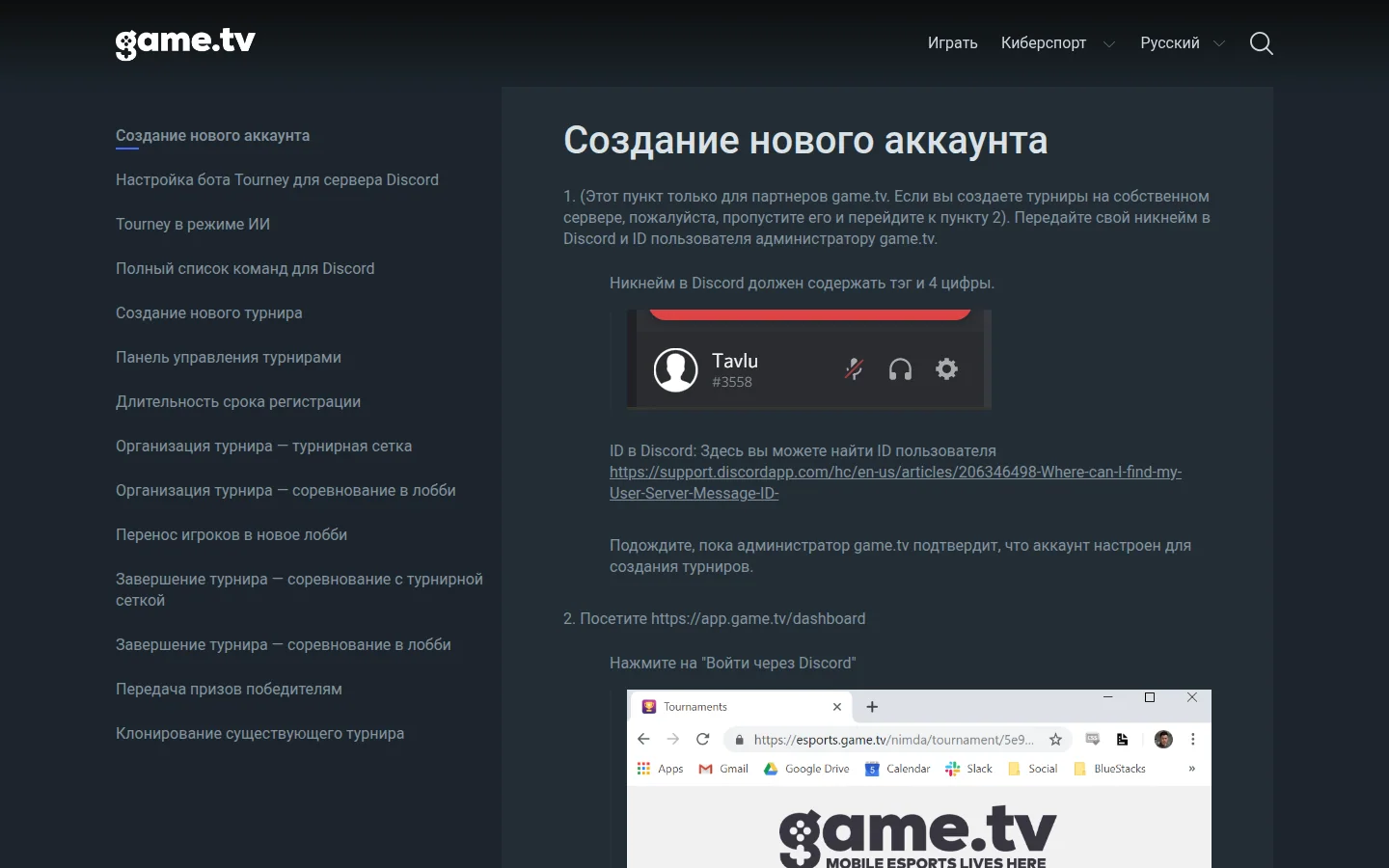Click BlueStacks folder bookmark in browser image
The image size is (1389, 868).
point(1109,769)
